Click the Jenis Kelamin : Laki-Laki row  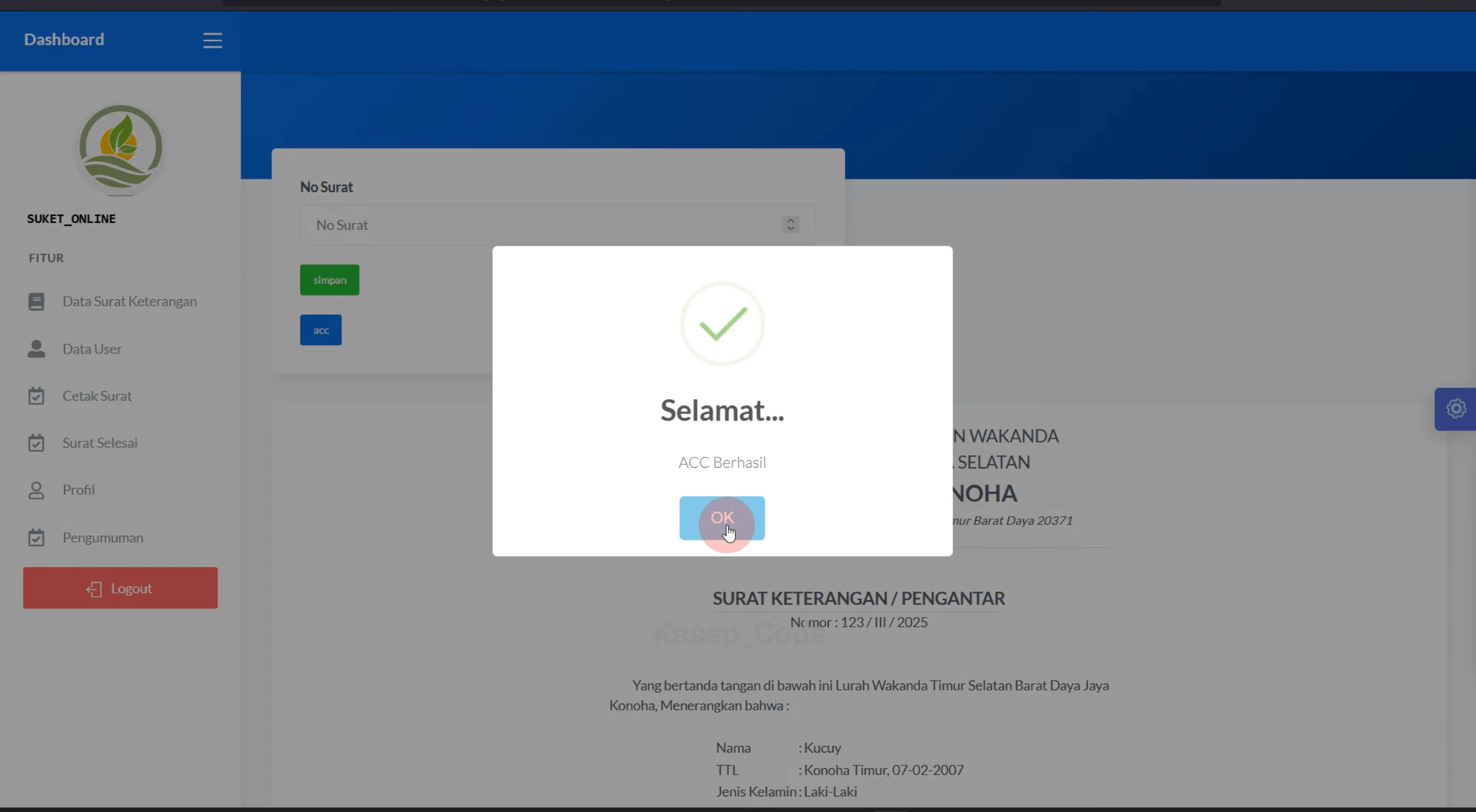pos(787,792)
